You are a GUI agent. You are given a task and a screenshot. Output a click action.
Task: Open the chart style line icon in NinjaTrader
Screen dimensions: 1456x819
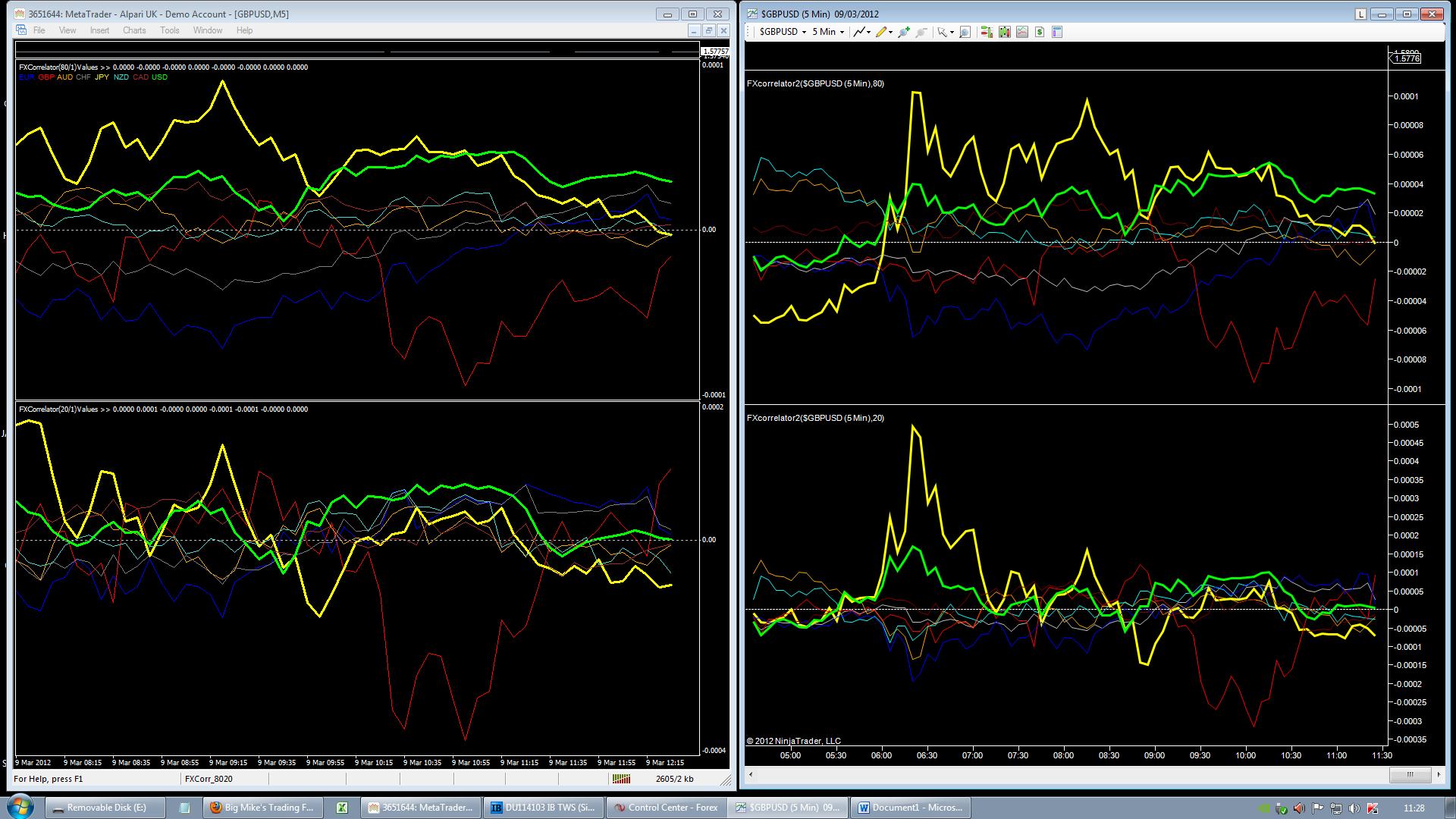(858, 32)
